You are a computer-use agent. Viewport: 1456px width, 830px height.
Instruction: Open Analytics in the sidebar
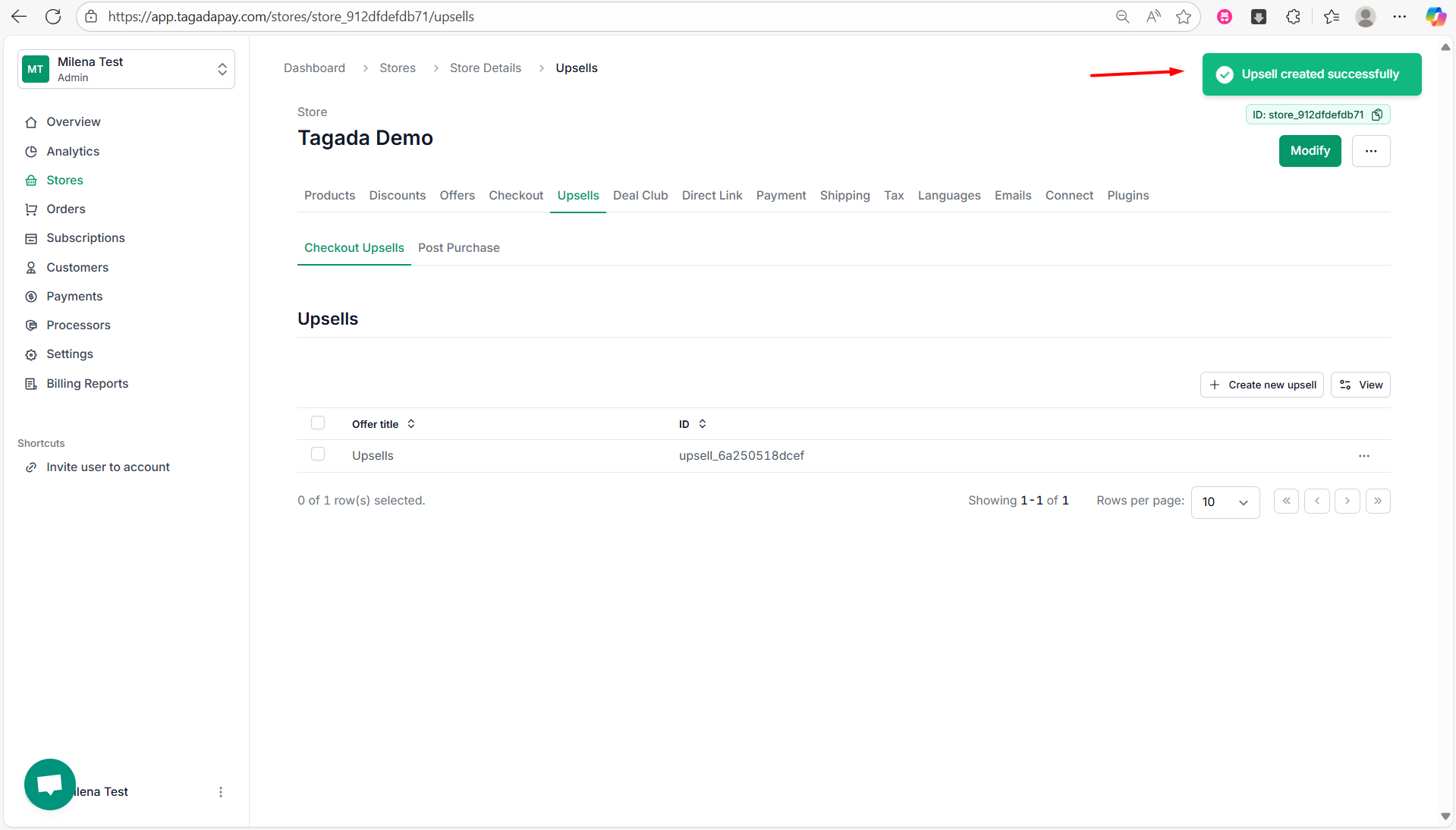[72, 151]
